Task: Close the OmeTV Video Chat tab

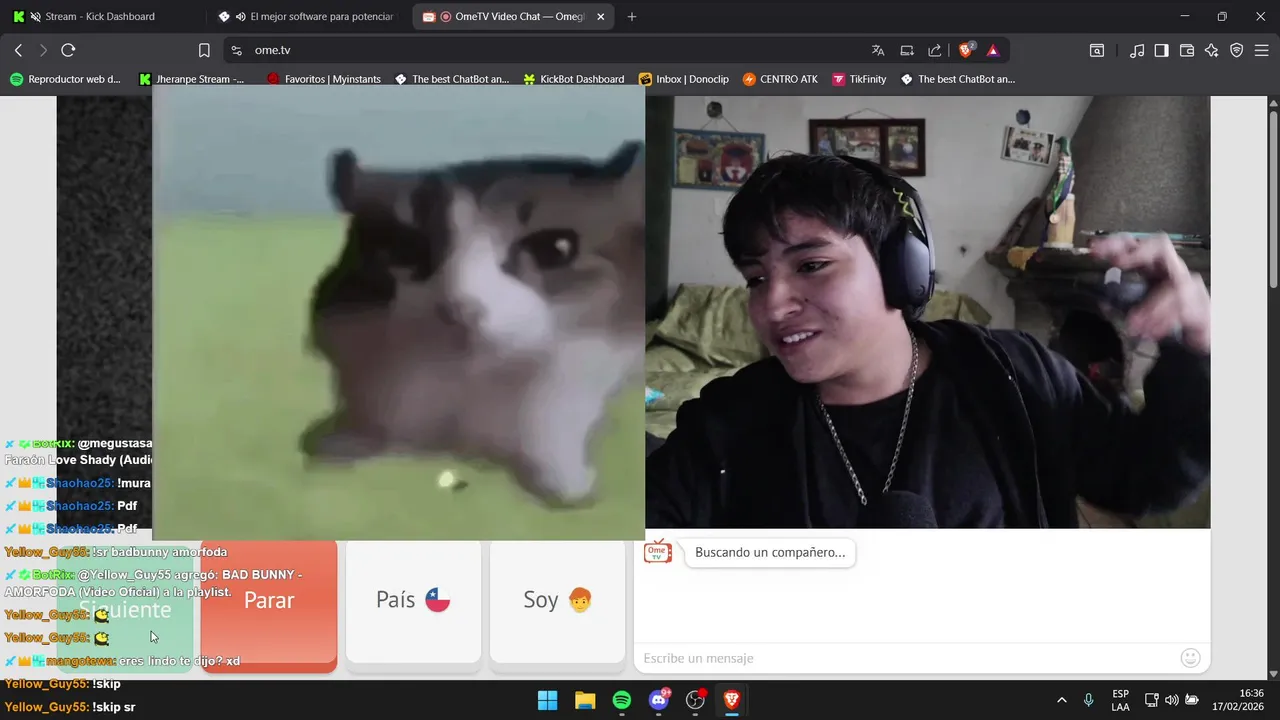Action: tap(599, 17)
